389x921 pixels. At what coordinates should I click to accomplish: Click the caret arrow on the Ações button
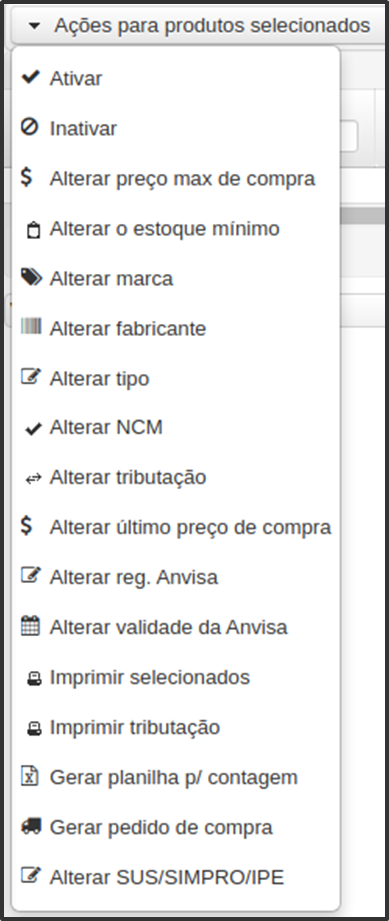coord(35,26)
